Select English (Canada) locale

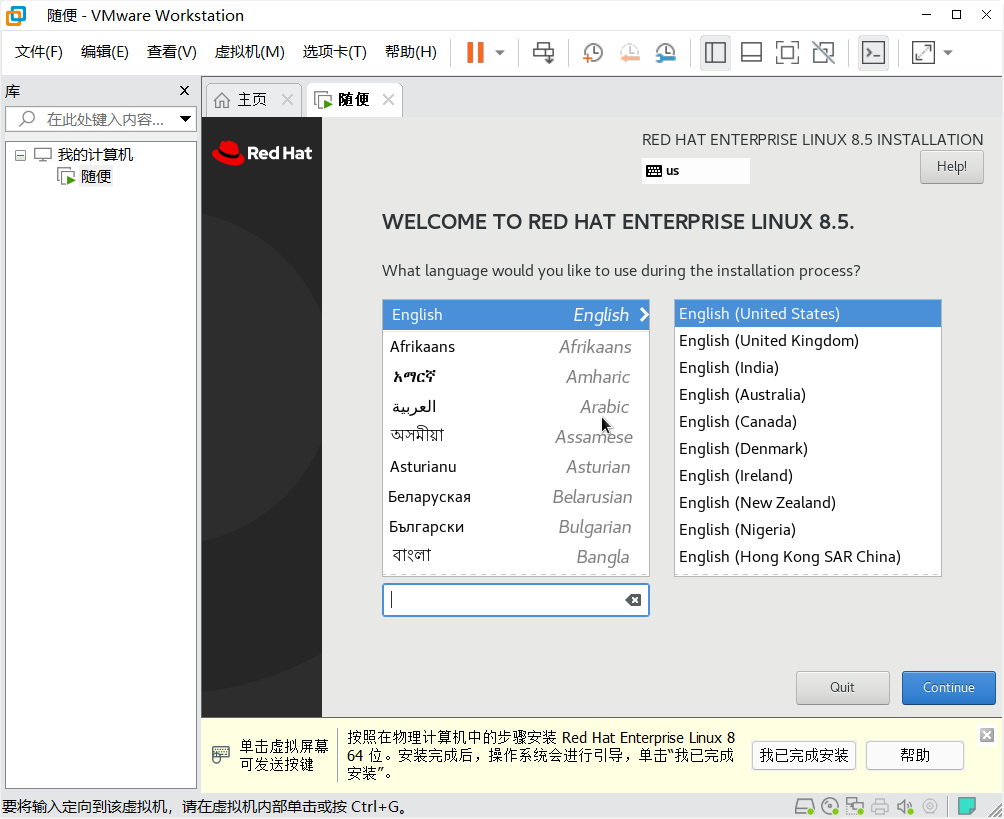[x=807, y=421]
